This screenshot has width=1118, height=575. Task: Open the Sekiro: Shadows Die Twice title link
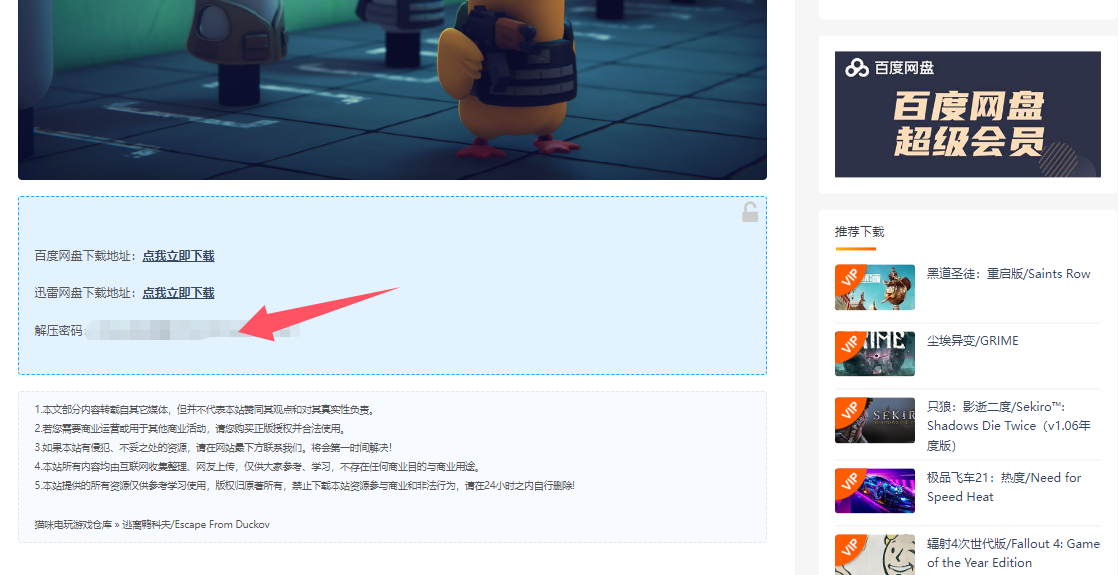1008,426
